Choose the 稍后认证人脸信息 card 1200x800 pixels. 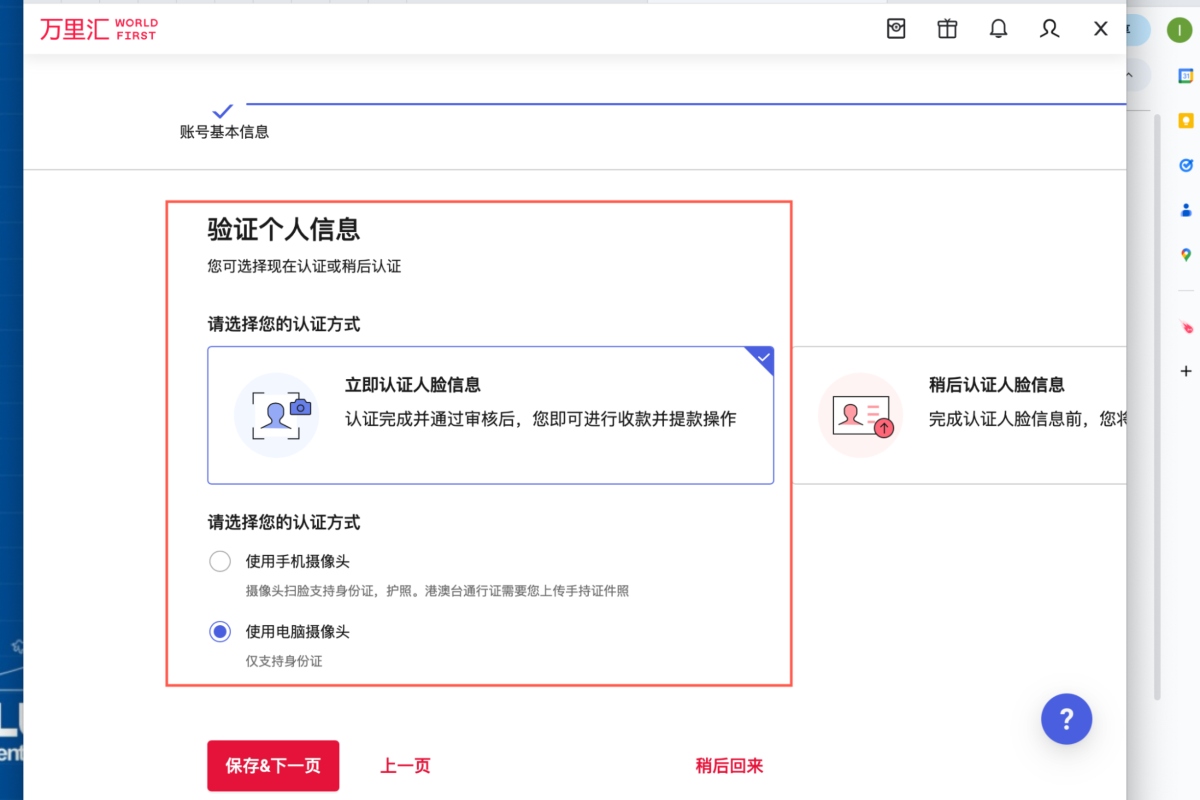(x=960, y=415)
